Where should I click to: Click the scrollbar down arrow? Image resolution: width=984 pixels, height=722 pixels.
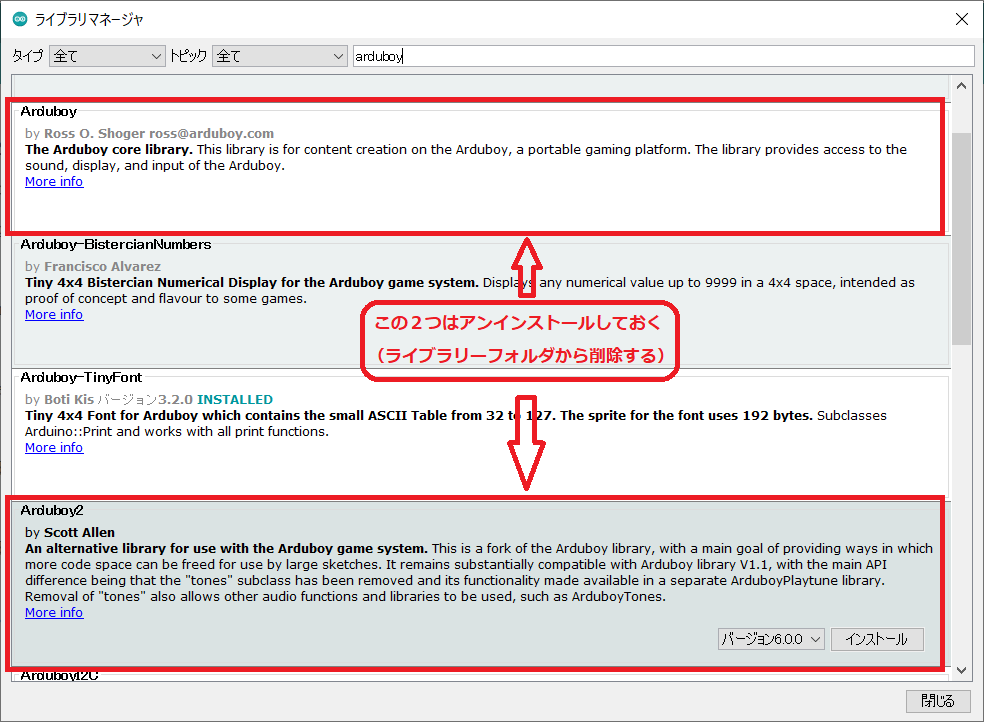961,669
